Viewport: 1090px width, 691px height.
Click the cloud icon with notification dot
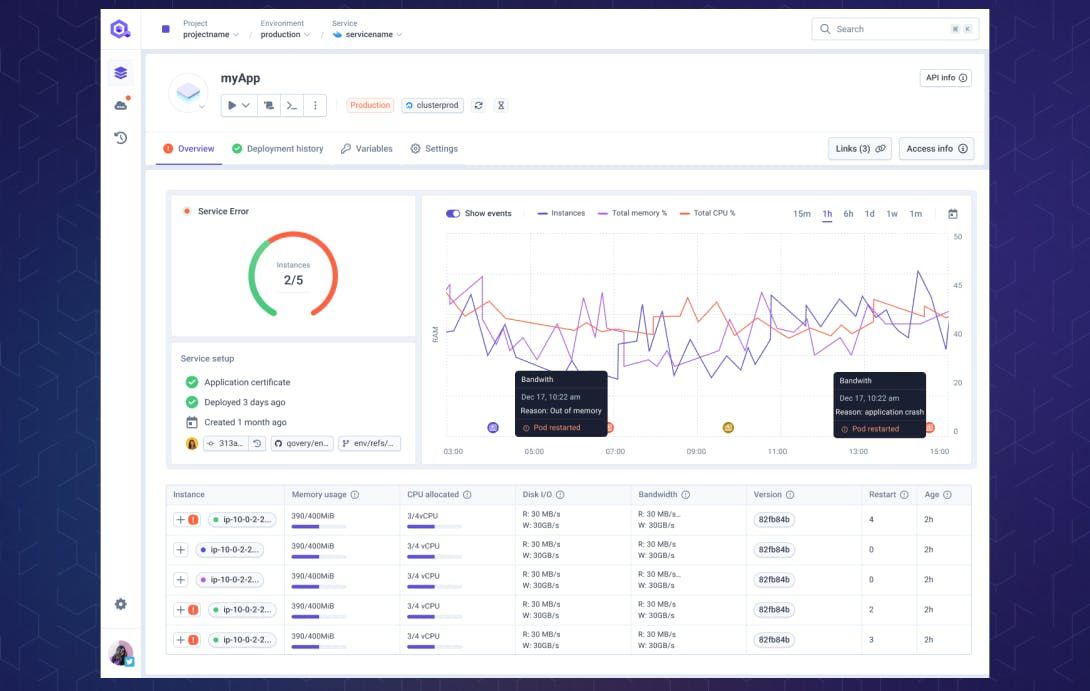[x=121, y=102]
